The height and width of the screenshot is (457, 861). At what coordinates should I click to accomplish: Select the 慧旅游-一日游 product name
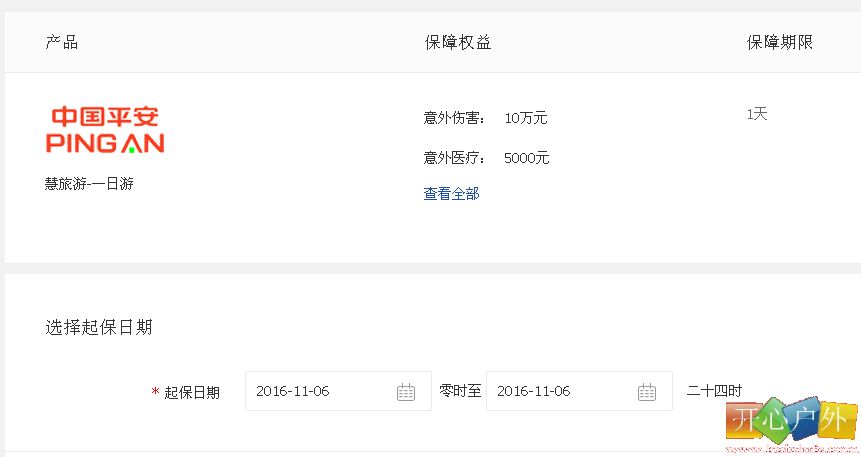89,183
